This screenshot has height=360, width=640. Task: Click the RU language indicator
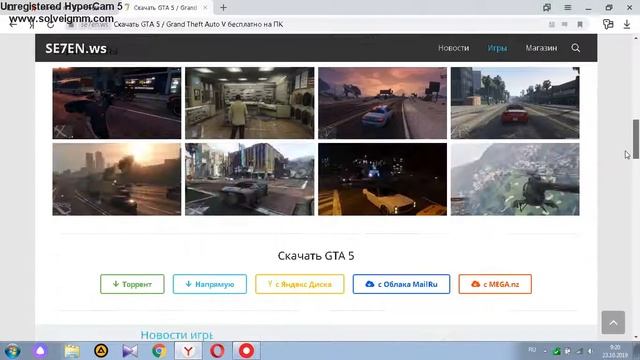tap(532, 350)
